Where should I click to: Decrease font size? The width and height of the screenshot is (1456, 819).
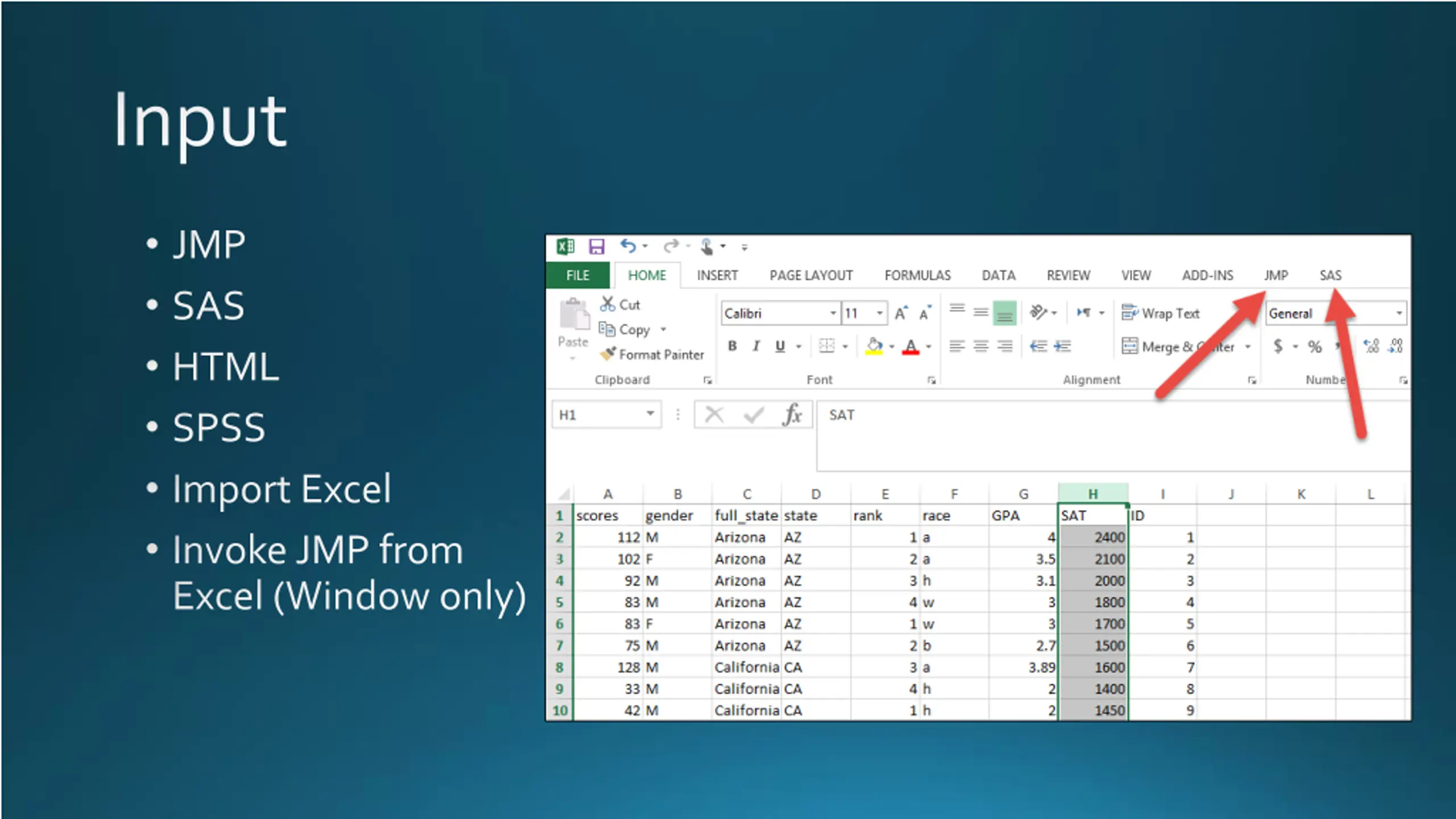coord(925,313)
